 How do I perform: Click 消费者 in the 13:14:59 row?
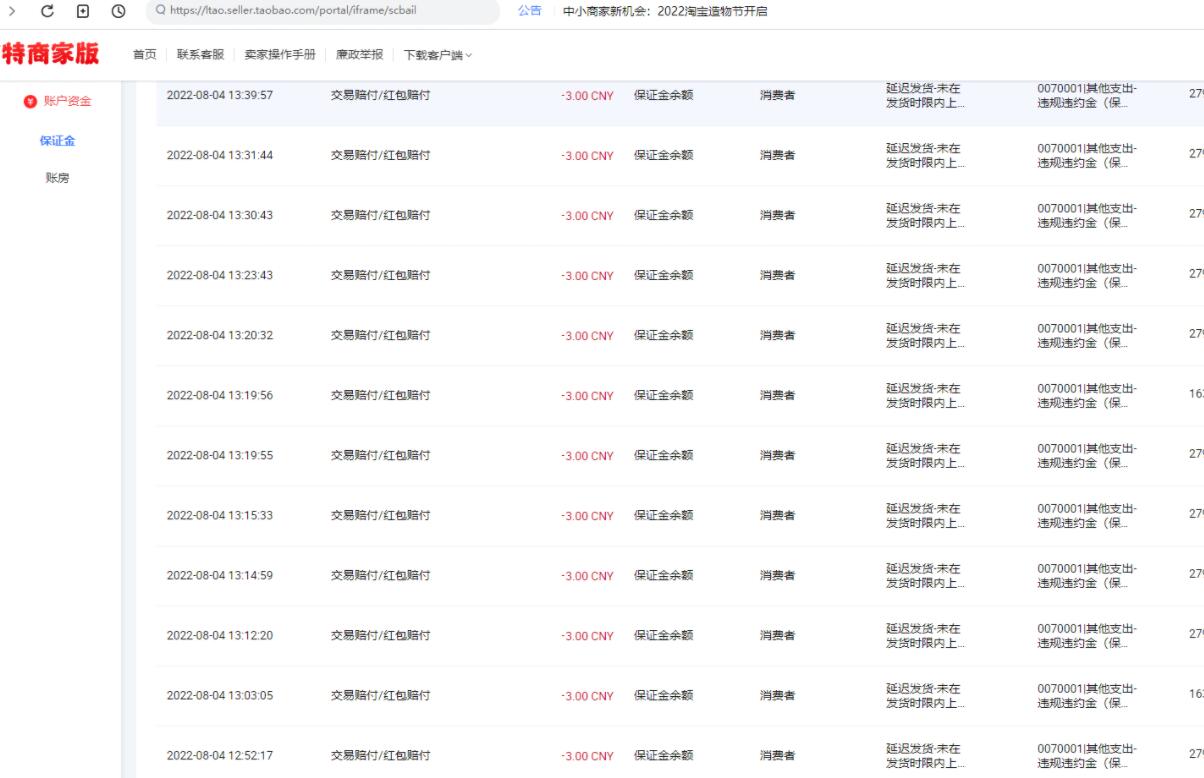coord(778,575)
